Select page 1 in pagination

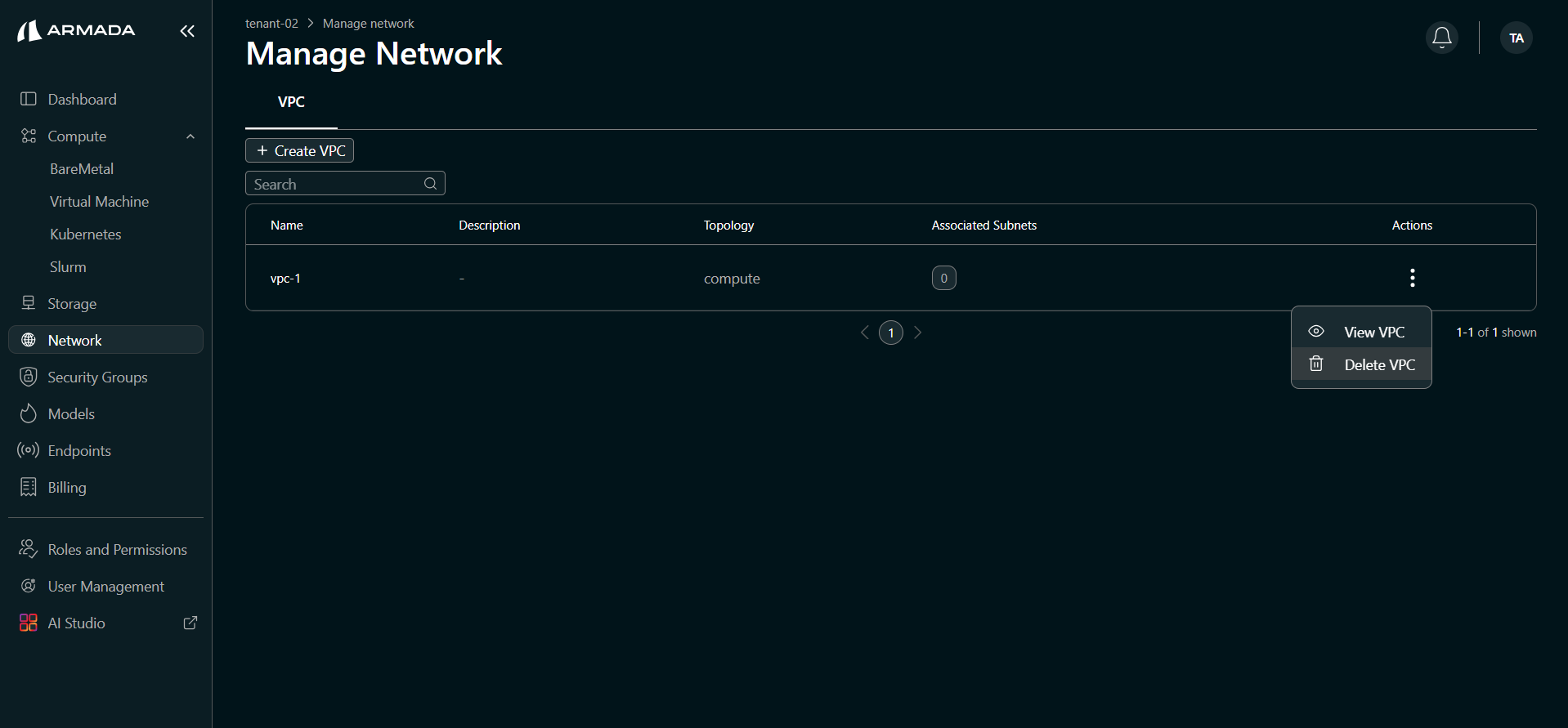click(x=891, y=333)
